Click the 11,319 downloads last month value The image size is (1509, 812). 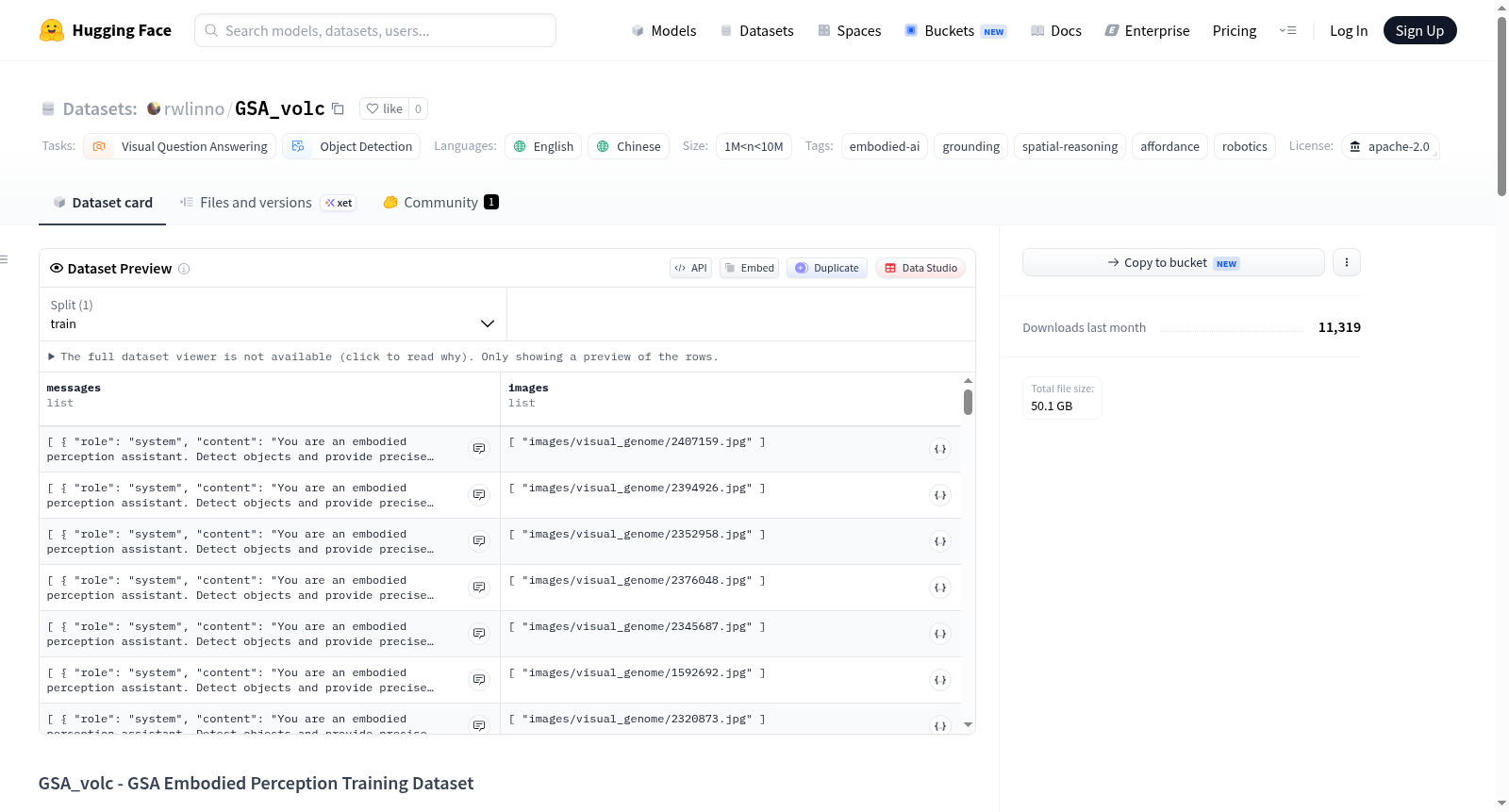(x=1339, y=327)
